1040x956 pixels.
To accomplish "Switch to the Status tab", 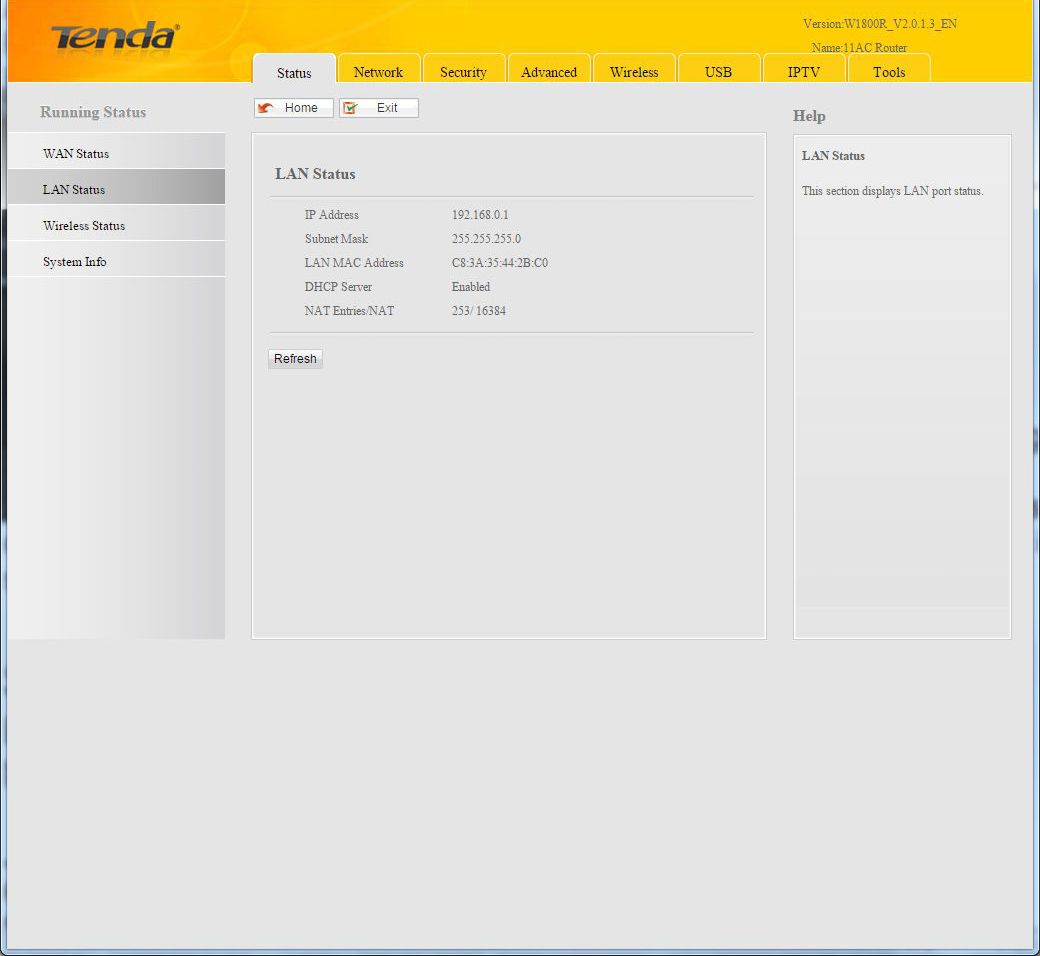I will point(294,72).
